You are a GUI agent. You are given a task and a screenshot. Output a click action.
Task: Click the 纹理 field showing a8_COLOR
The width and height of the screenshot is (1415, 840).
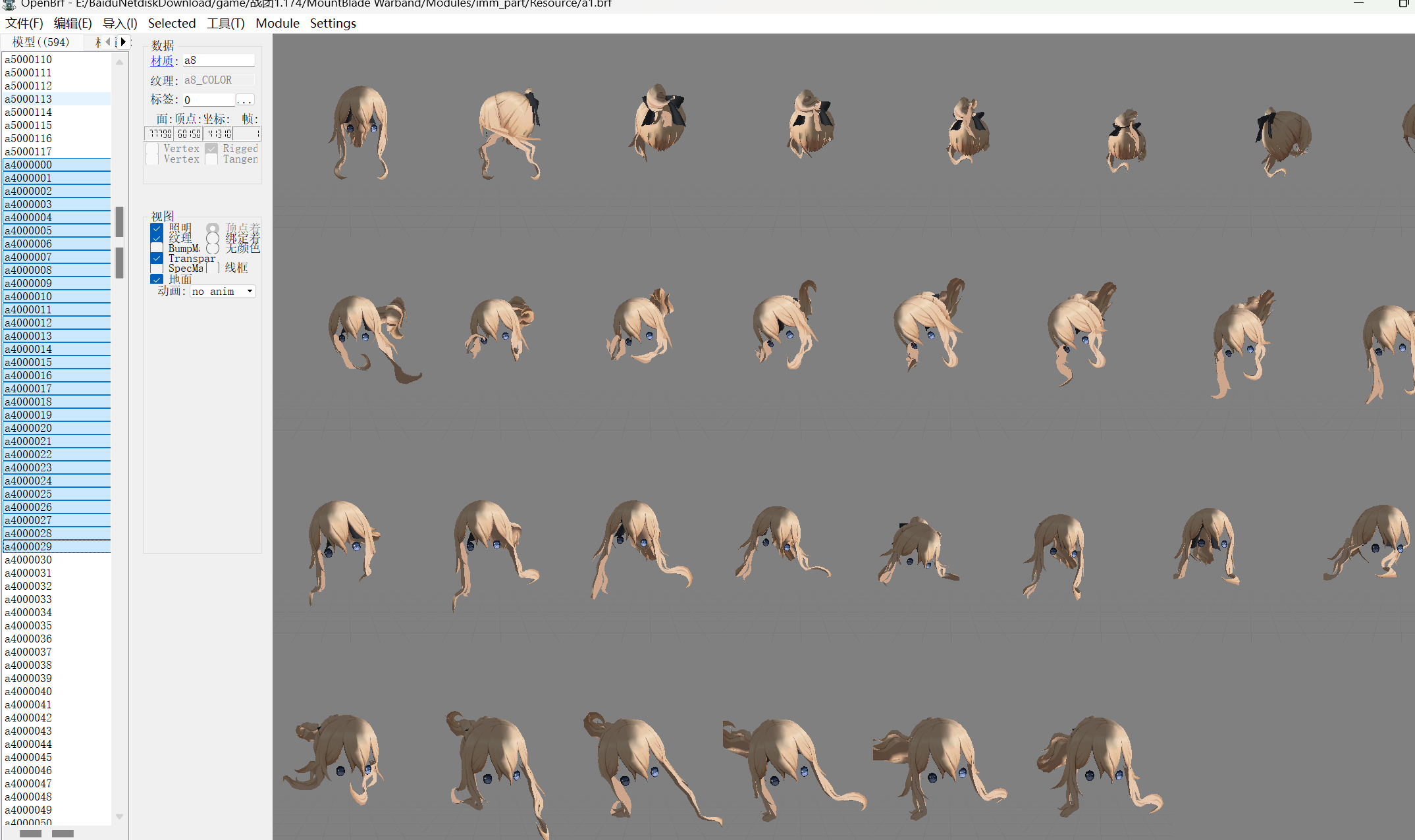tap(219, 80)
